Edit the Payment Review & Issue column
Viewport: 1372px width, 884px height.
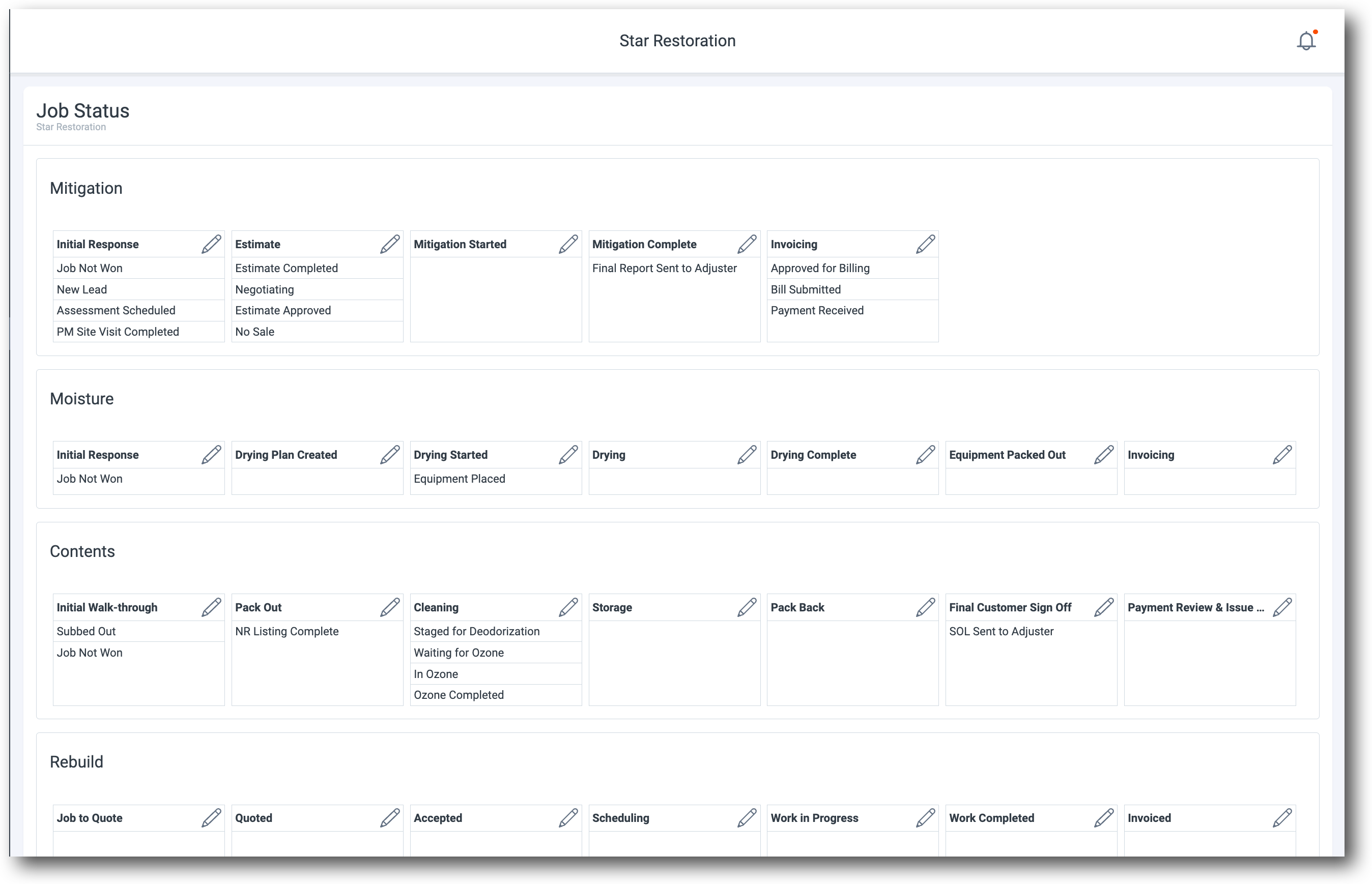(1282, 607)
